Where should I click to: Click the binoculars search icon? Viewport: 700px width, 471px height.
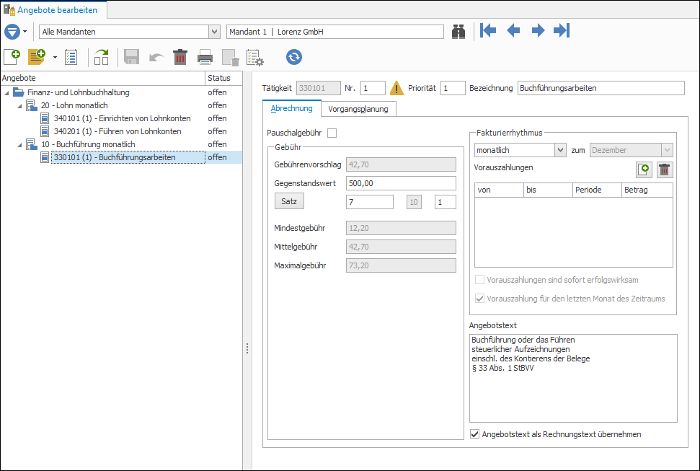pos(458,32)
